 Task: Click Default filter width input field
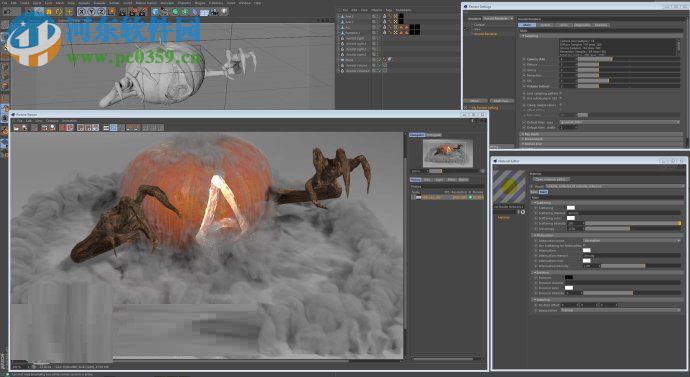[x=568, y=127]
